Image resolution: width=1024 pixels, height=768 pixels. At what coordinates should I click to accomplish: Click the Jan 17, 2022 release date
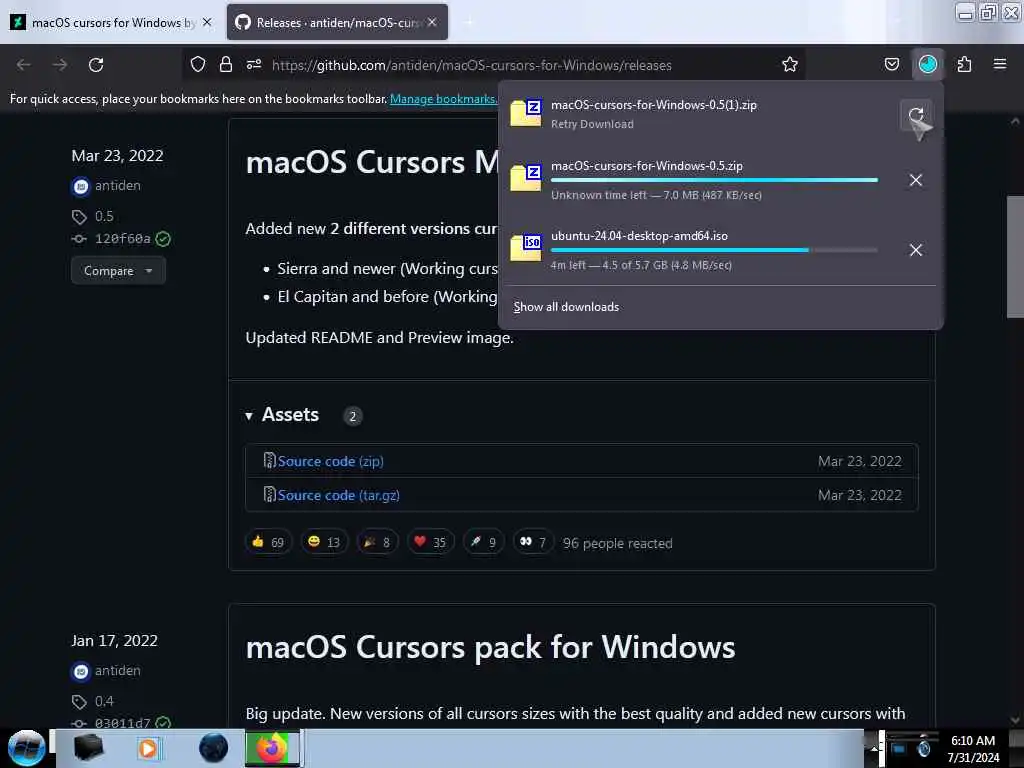pos(114,641)
